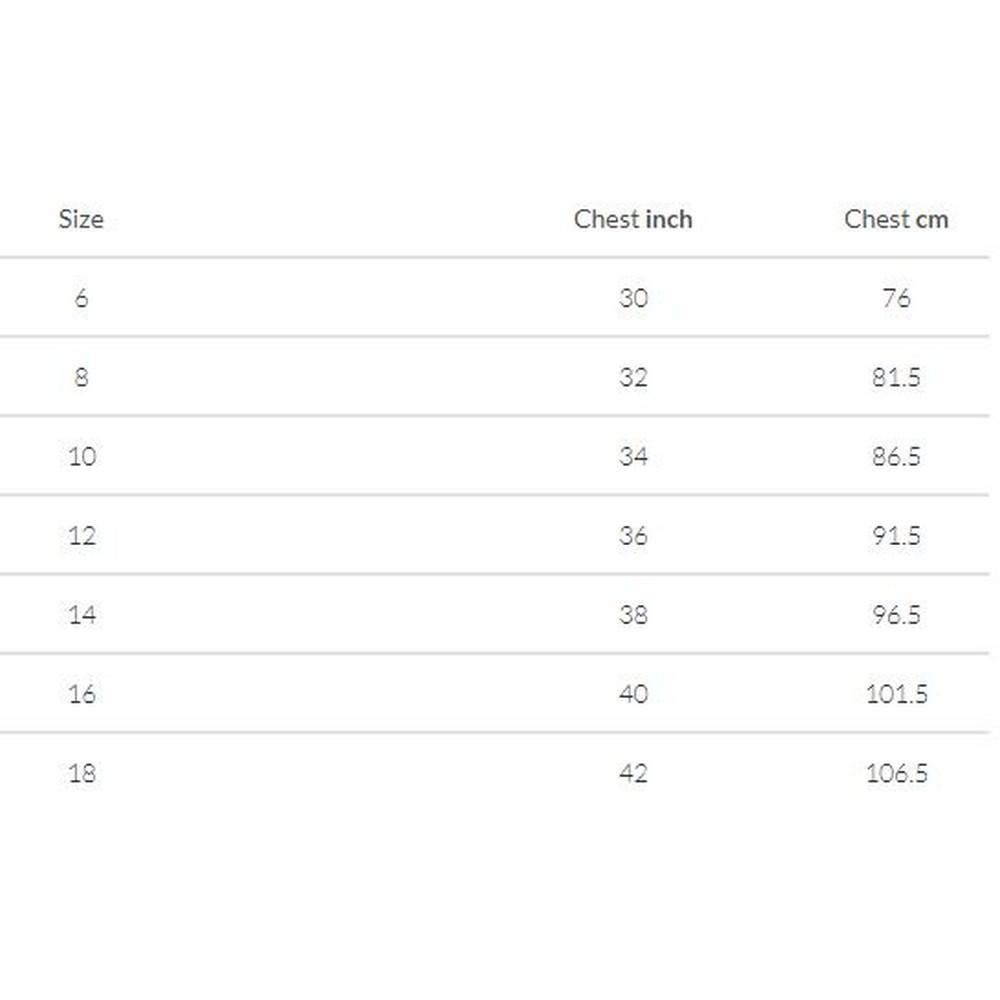The width and height of the screenshot is (1000, 1000).
Task: Click the 96.5 cm chest value
Action: point(896,614)
